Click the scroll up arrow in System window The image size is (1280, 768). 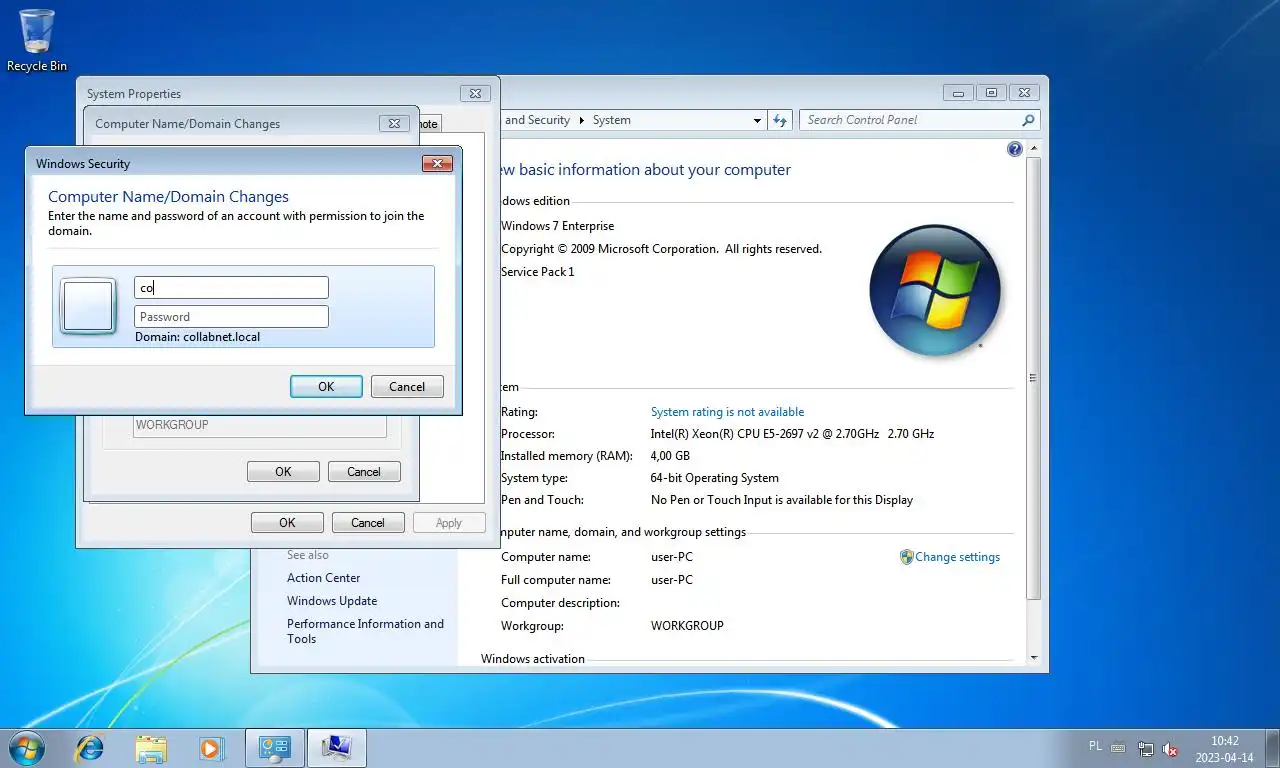coord(1034,148)
